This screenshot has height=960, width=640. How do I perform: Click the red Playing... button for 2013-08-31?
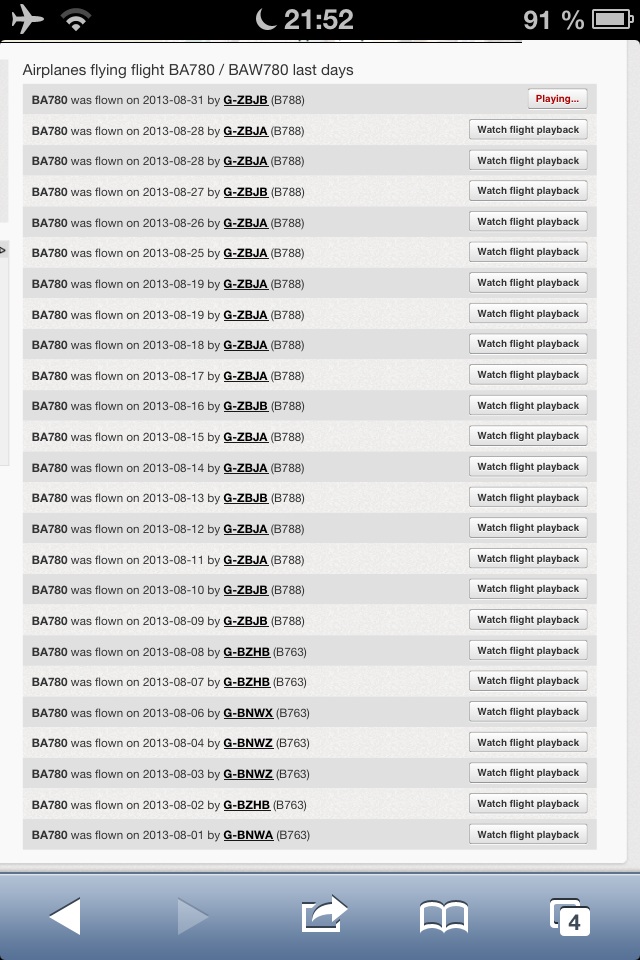(557, 99)
